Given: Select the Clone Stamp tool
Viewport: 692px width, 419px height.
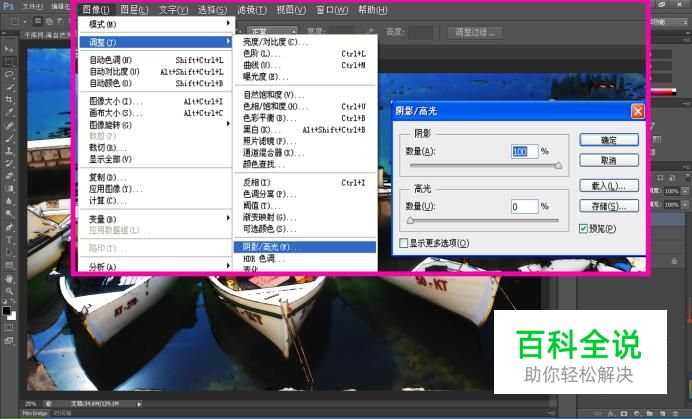Looking at the screenshot, I should pos(9,151).
